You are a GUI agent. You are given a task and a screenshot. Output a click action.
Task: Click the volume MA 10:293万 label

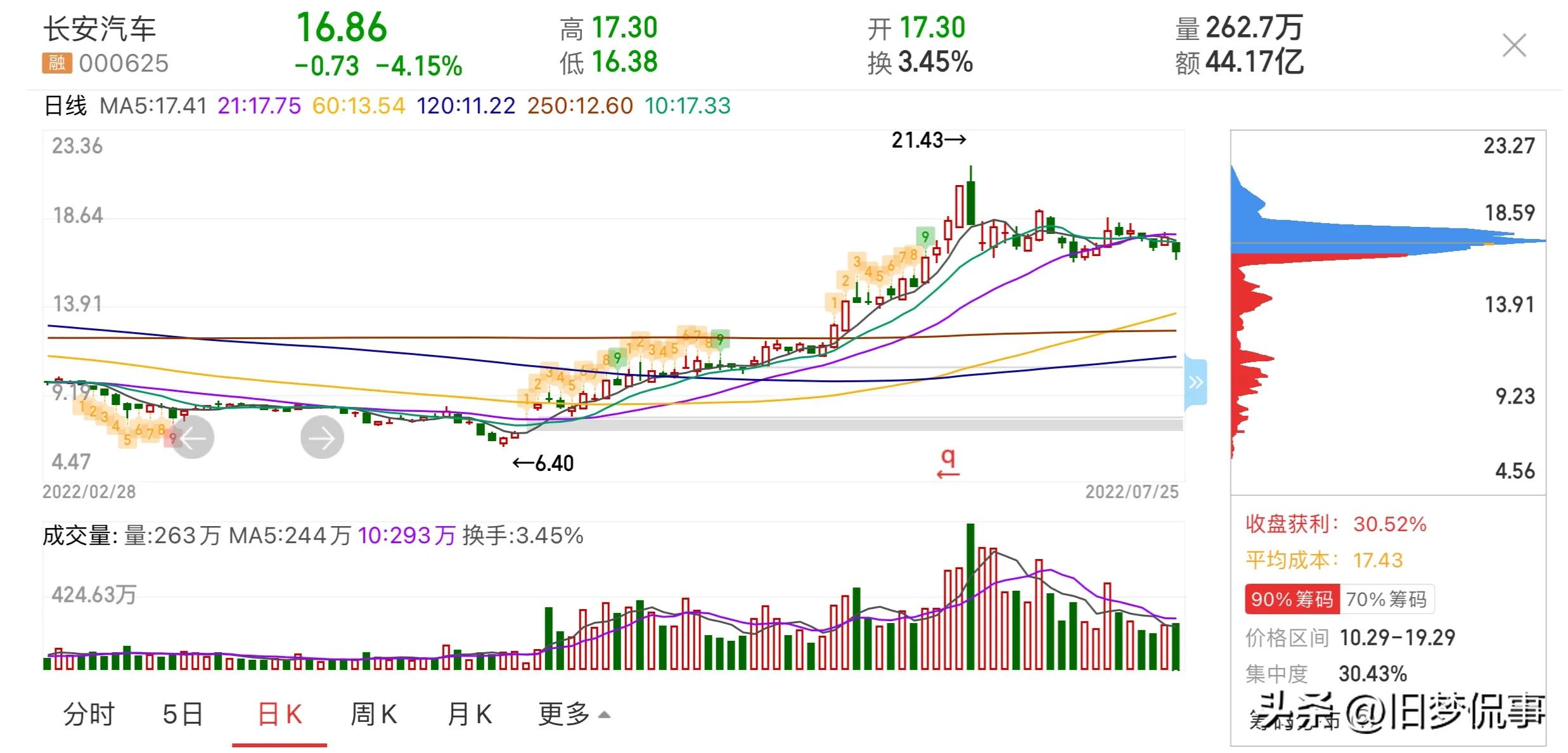[x=407, y=536]
